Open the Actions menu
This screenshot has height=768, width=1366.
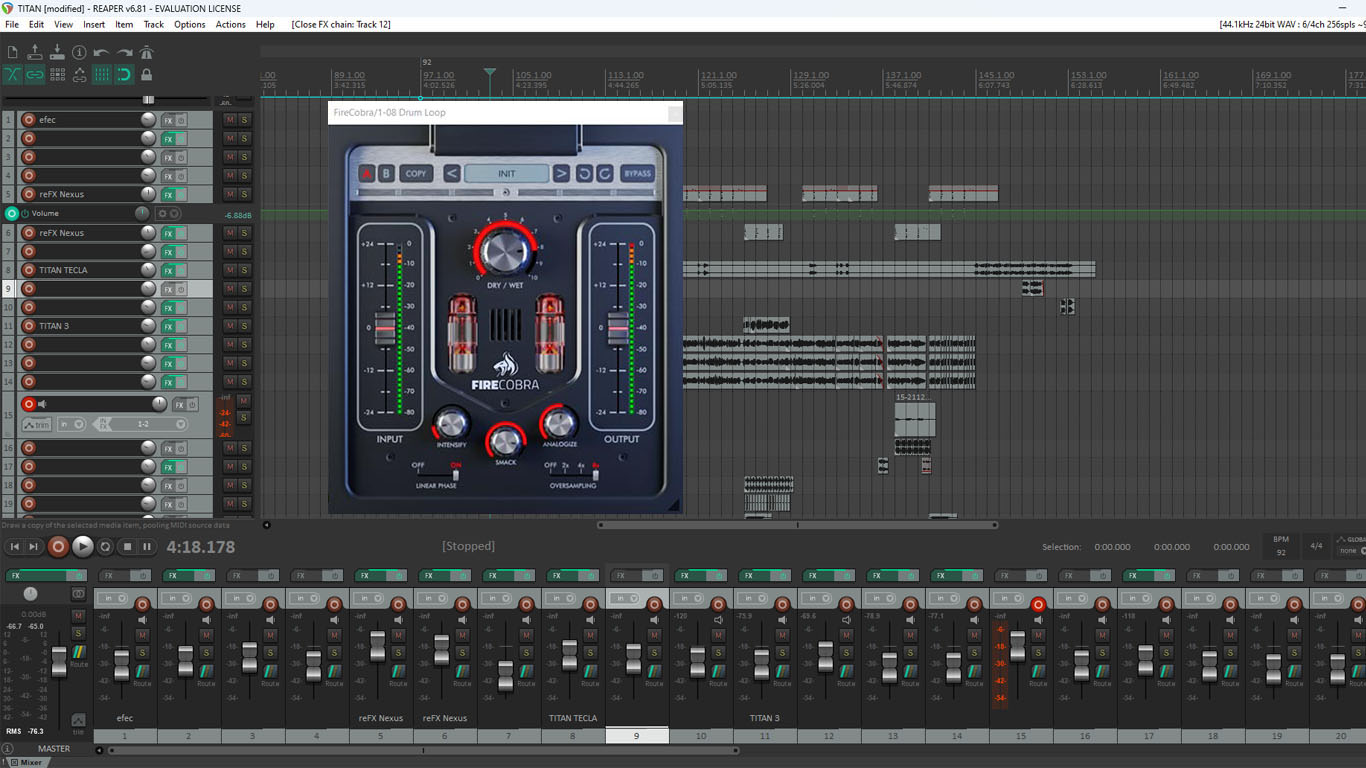pyautogui.click(x=230, y=24)
